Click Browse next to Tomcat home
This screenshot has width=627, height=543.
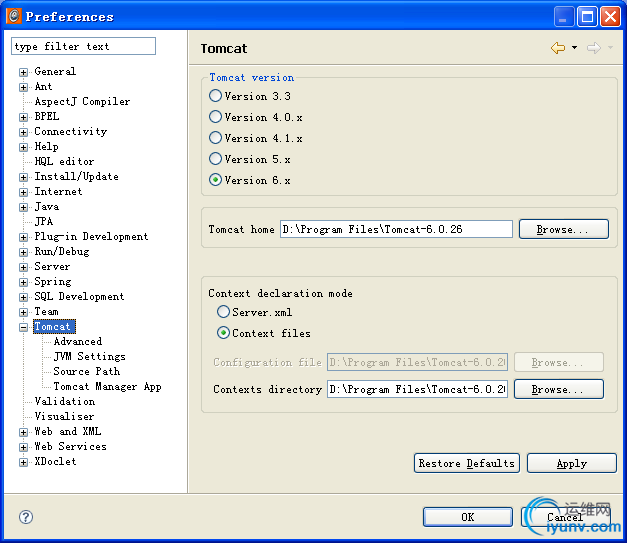[564, 229]
